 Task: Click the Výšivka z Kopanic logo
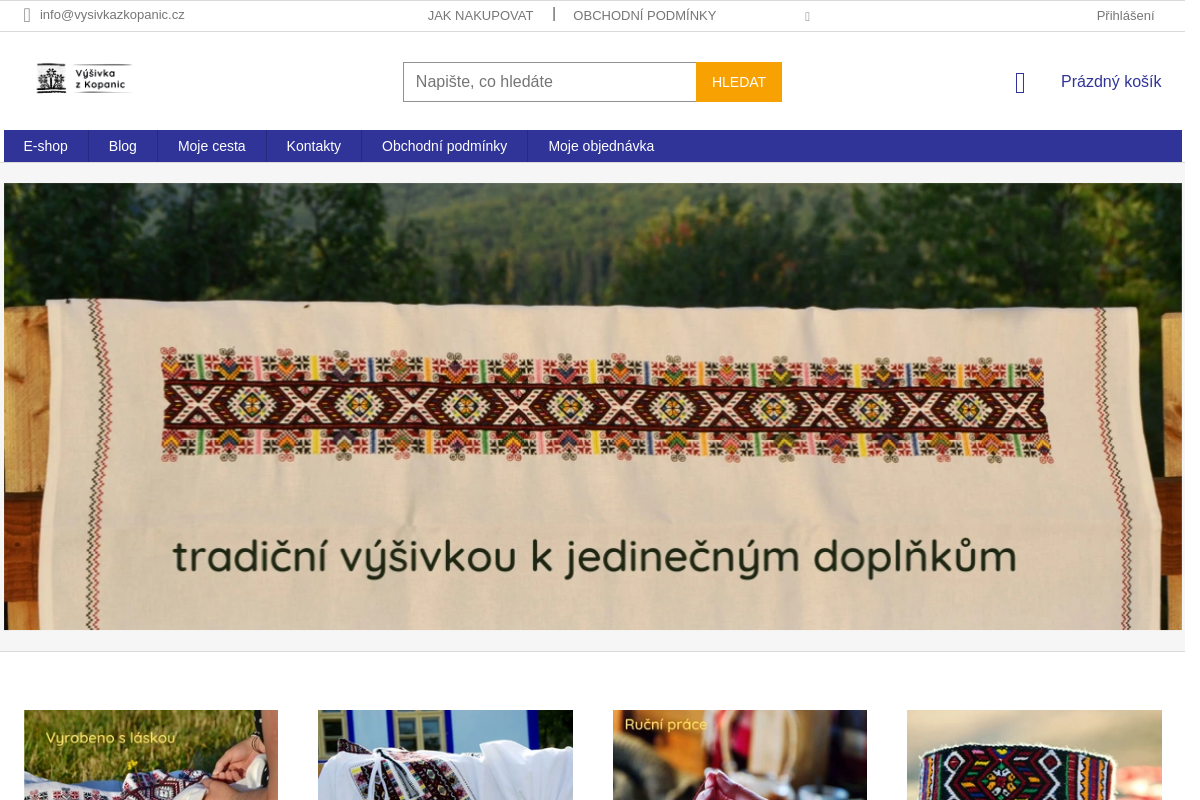(x=84, y=79)
